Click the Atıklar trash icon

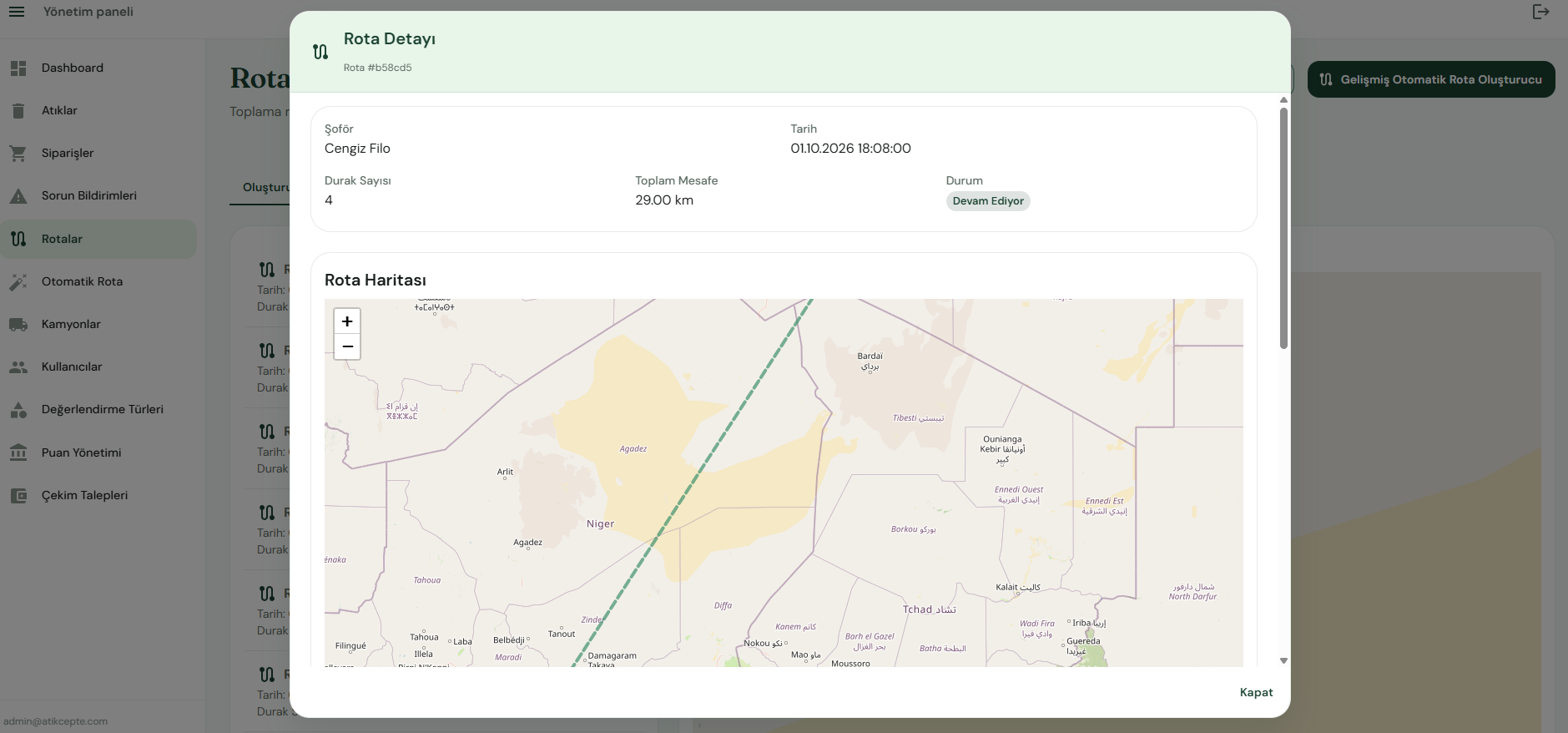[18, 111]
